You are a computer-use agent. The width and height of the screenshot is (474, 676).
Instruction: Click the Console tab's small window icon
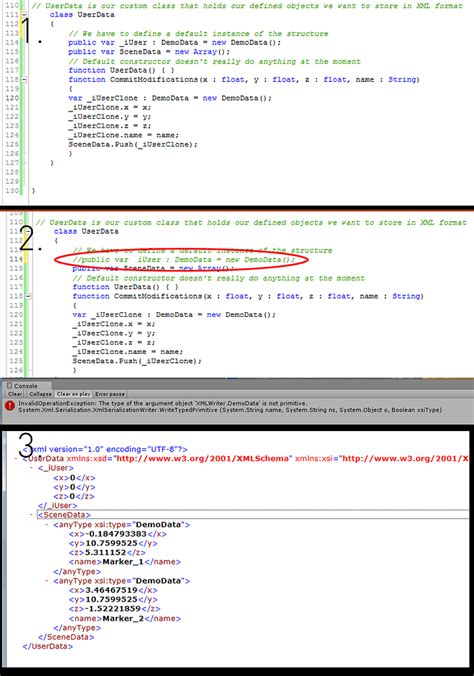[x=9, y=385]
